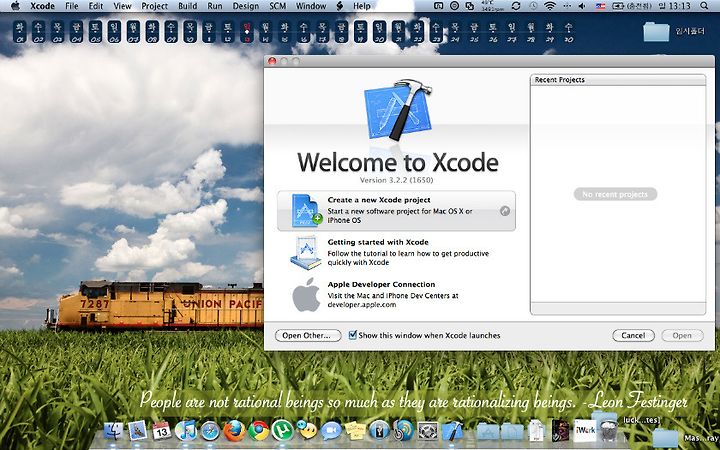Toggle Show this window when Xcode launches
The width and height of the screenshot is (720, 450).
pos(353,335)
